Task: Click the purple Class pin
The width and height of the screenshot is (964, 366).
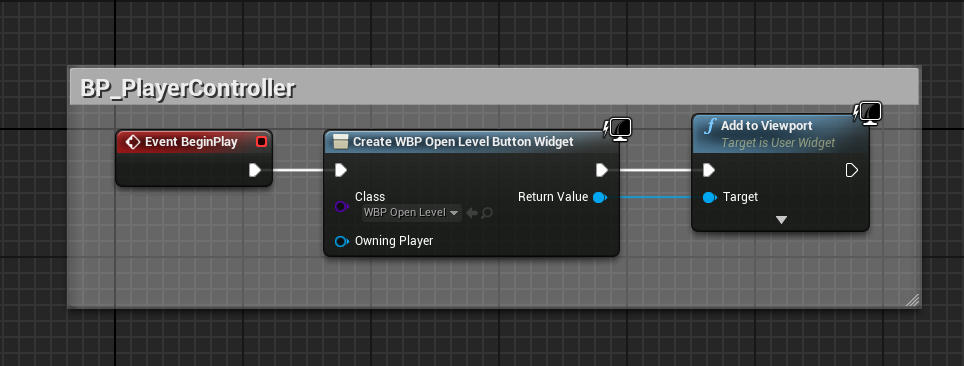Action: click(341, 207)
